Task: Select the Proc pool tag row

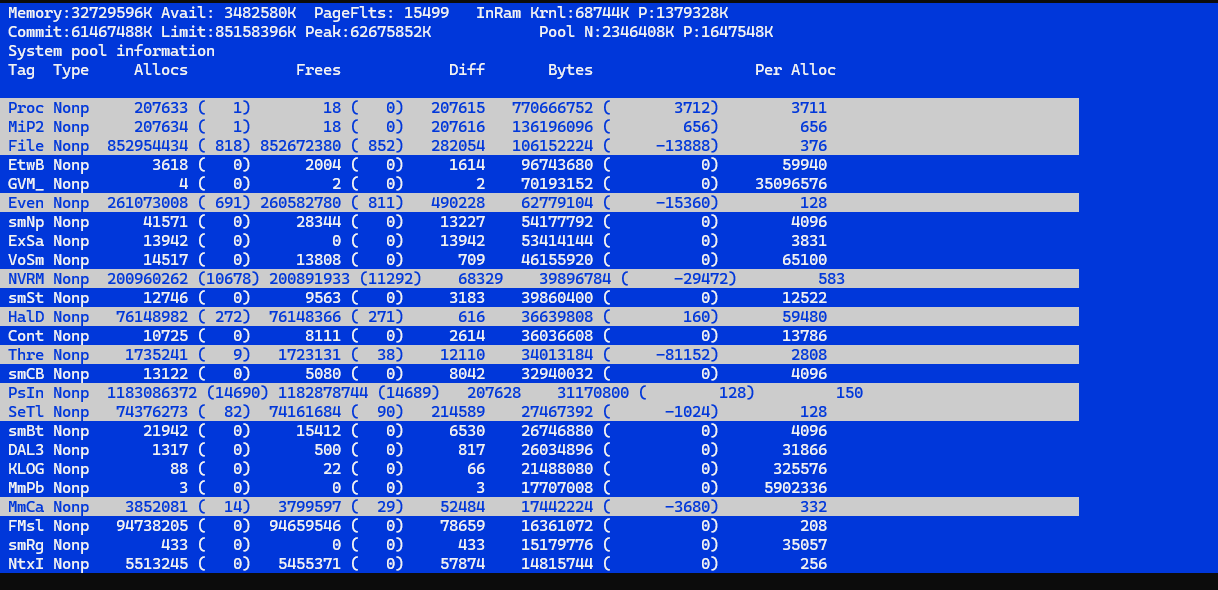Action: [25, 107]
